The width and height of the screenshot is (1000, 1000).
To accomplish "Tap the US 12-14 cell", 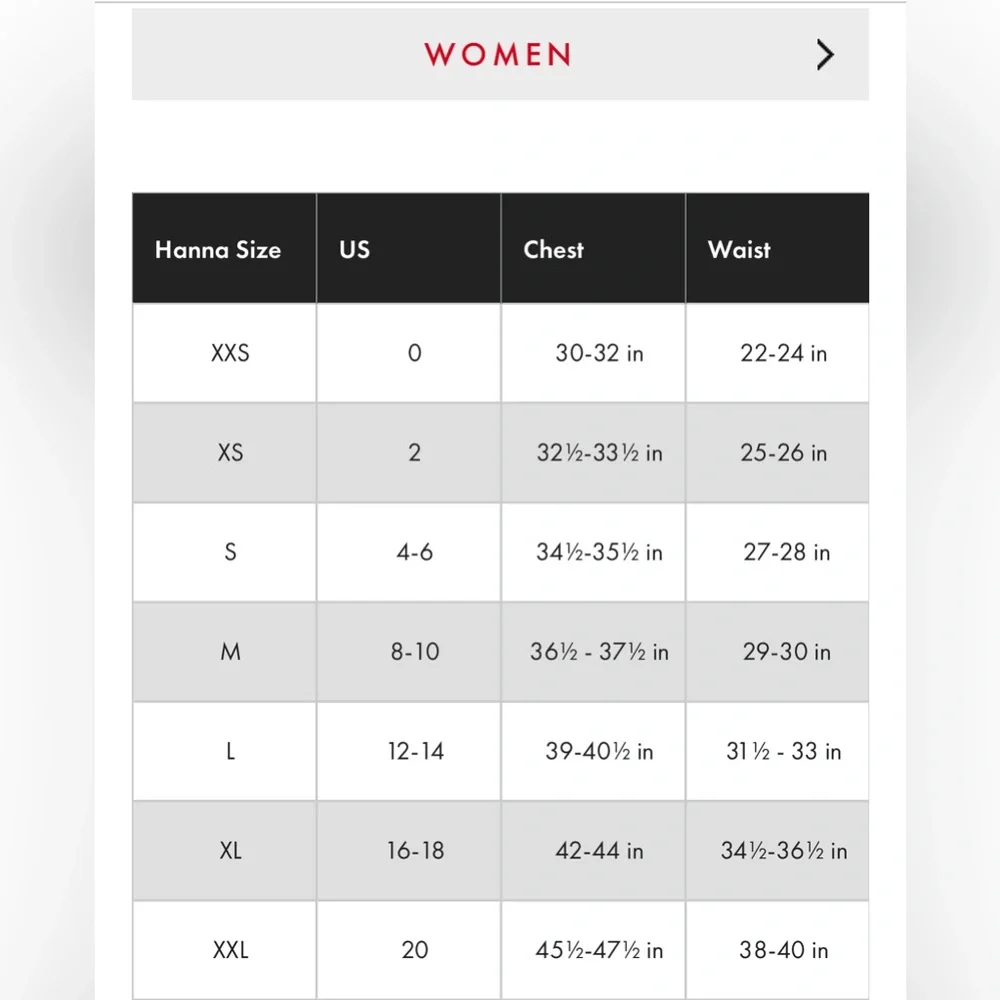I will [x=415, y=751].
